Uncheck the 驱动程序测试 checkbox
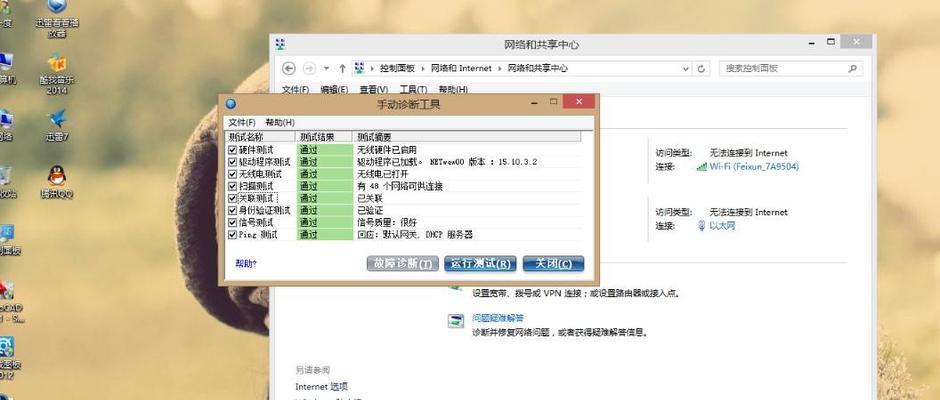Screen dimensions: 940x400 tap(233, 162)
